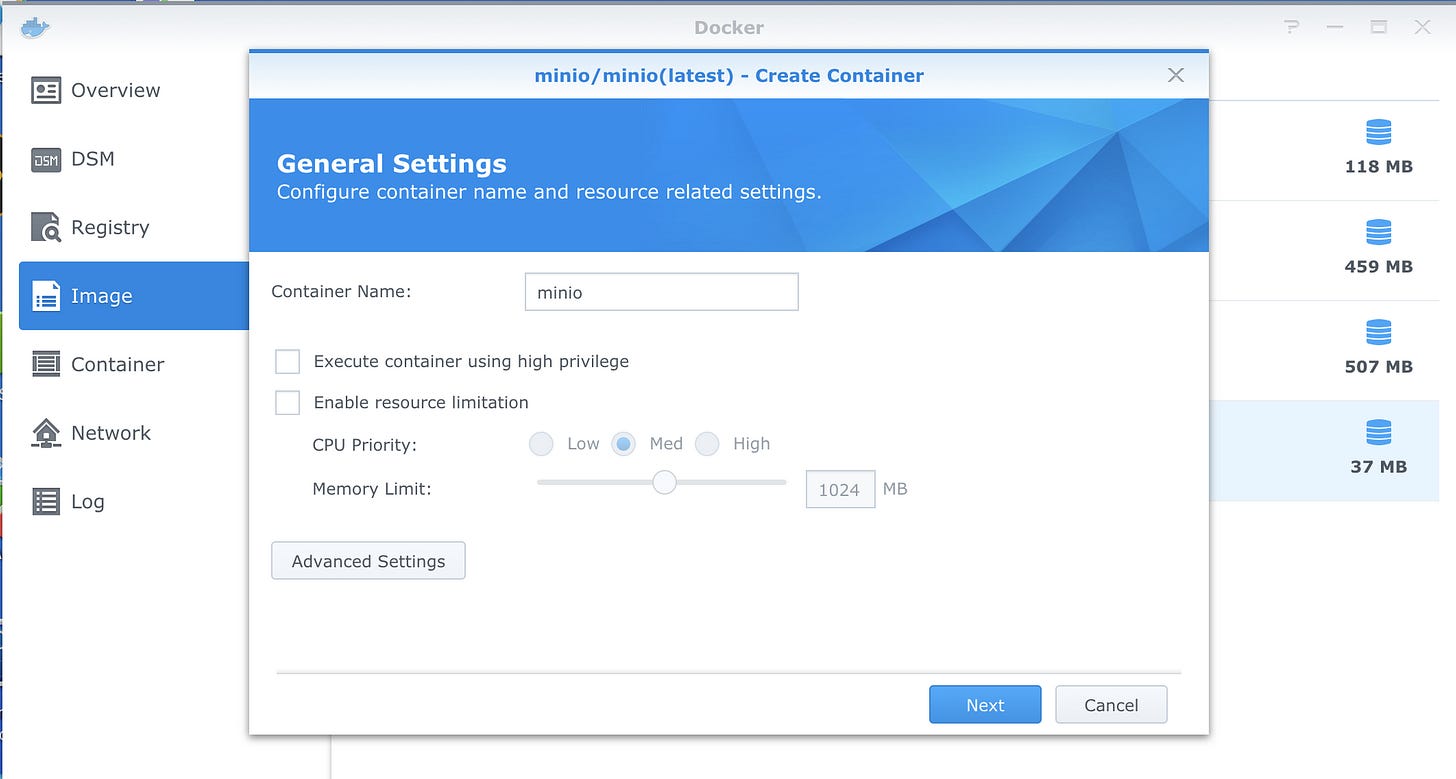Open the Container sidebar icon
Screen dimensions: 1456x779
coord(46,364)
